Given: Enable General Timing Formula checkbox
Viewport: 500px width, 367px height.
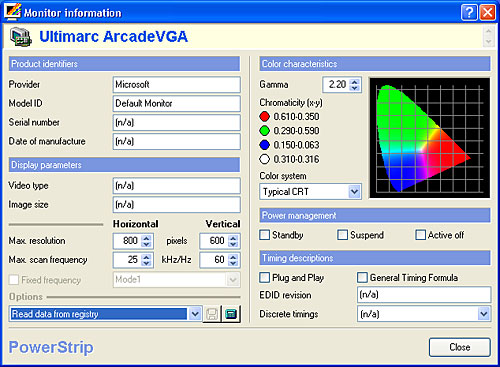Looking at the screenshot, I should (x=362, y=277).
